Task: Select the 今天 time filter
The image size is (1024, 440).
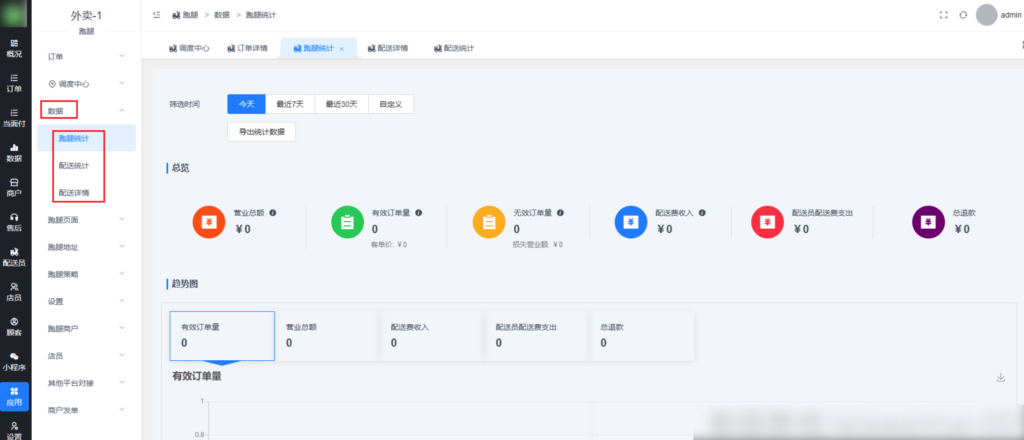Action: coord(246,104)
